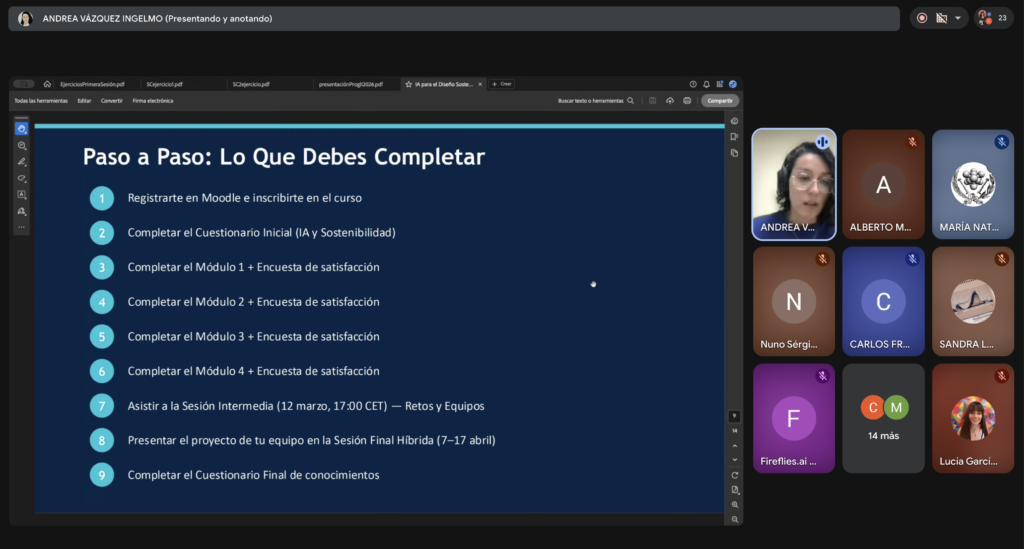Screen dimensions: 1024x549
Task: Go to the previous page with up chevron
Action: pos(735,445)
